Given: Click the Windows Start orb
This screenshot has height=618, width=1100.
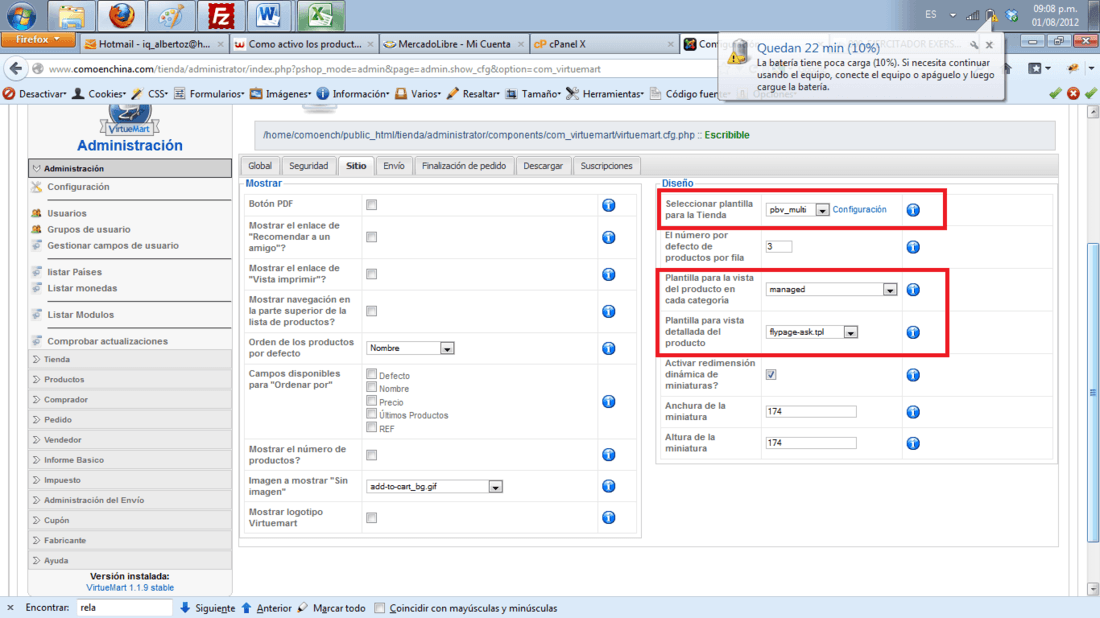Looking at the screenshot, I should pos(21,15).
